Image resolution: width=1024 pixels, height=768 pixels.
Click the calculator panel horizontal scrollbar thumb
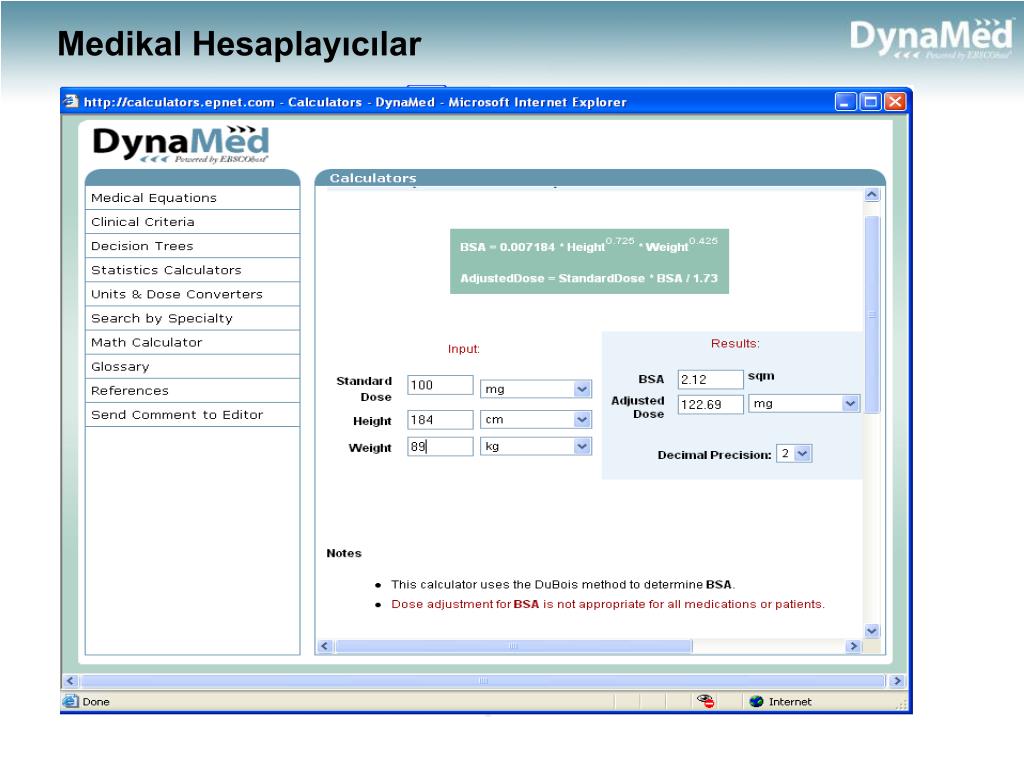click(x=513, y=647)
